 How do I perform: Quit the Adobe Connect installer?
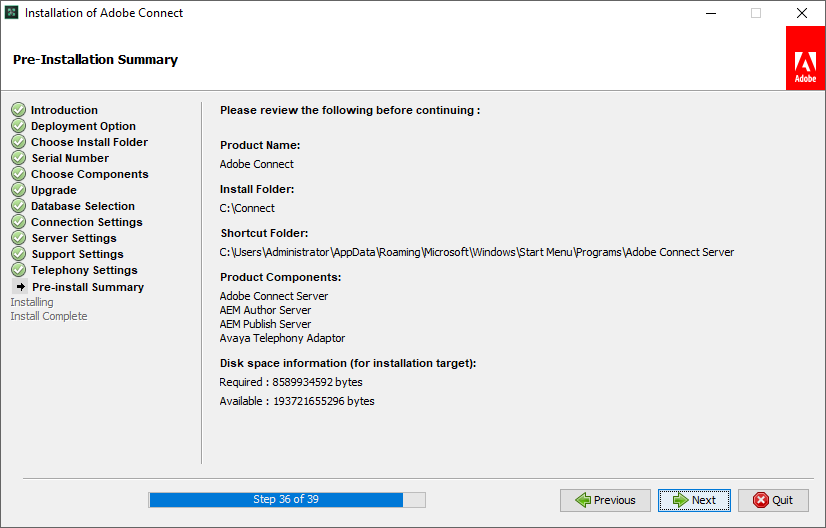coord(773,500)
